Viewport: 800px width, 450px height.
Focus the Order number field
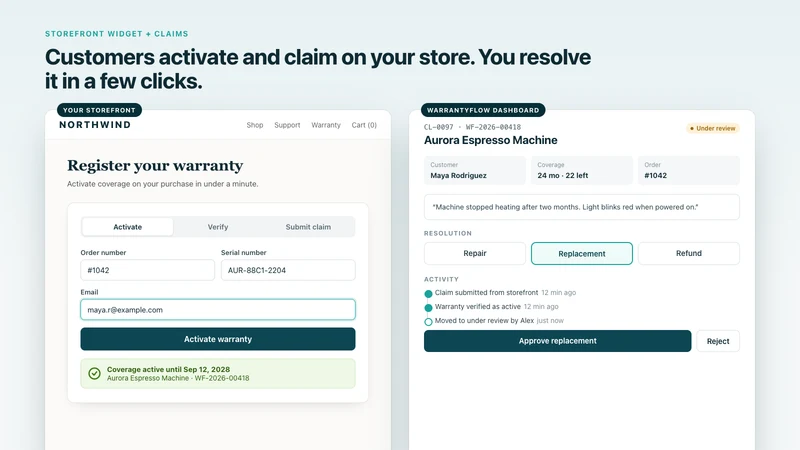147,270
